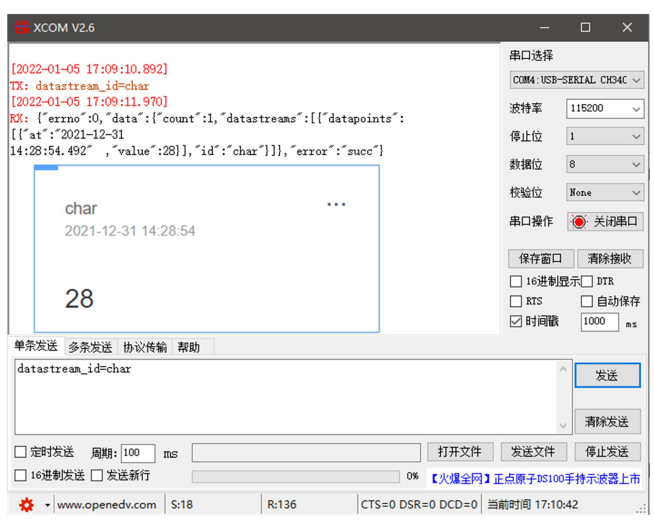This screenshot has height=521, width=654.
Task: Enable the 自动保存 checkbox
Action: point(587,301)
